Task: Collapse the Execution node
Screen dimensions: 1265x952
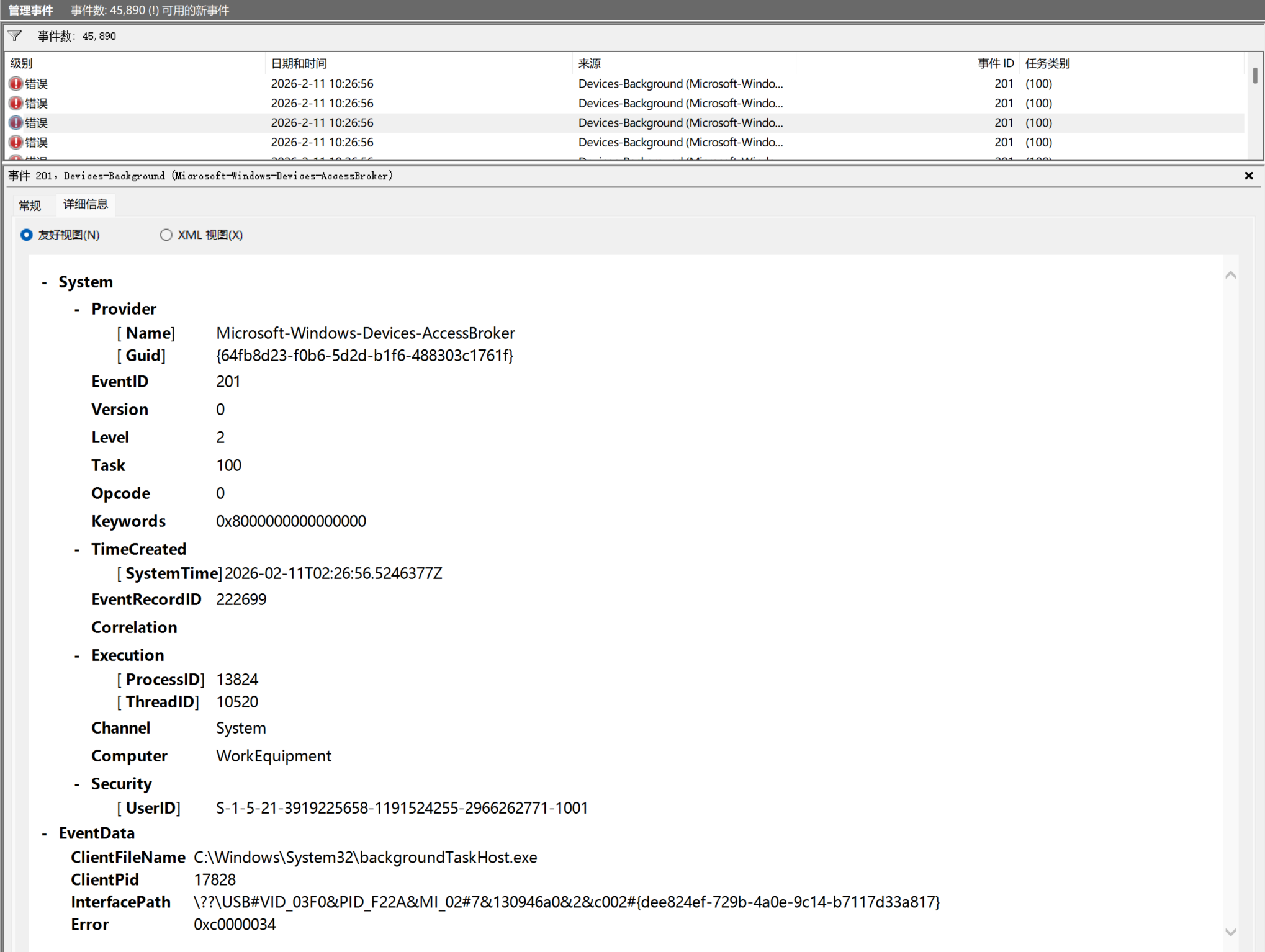Action: (77, 656)
